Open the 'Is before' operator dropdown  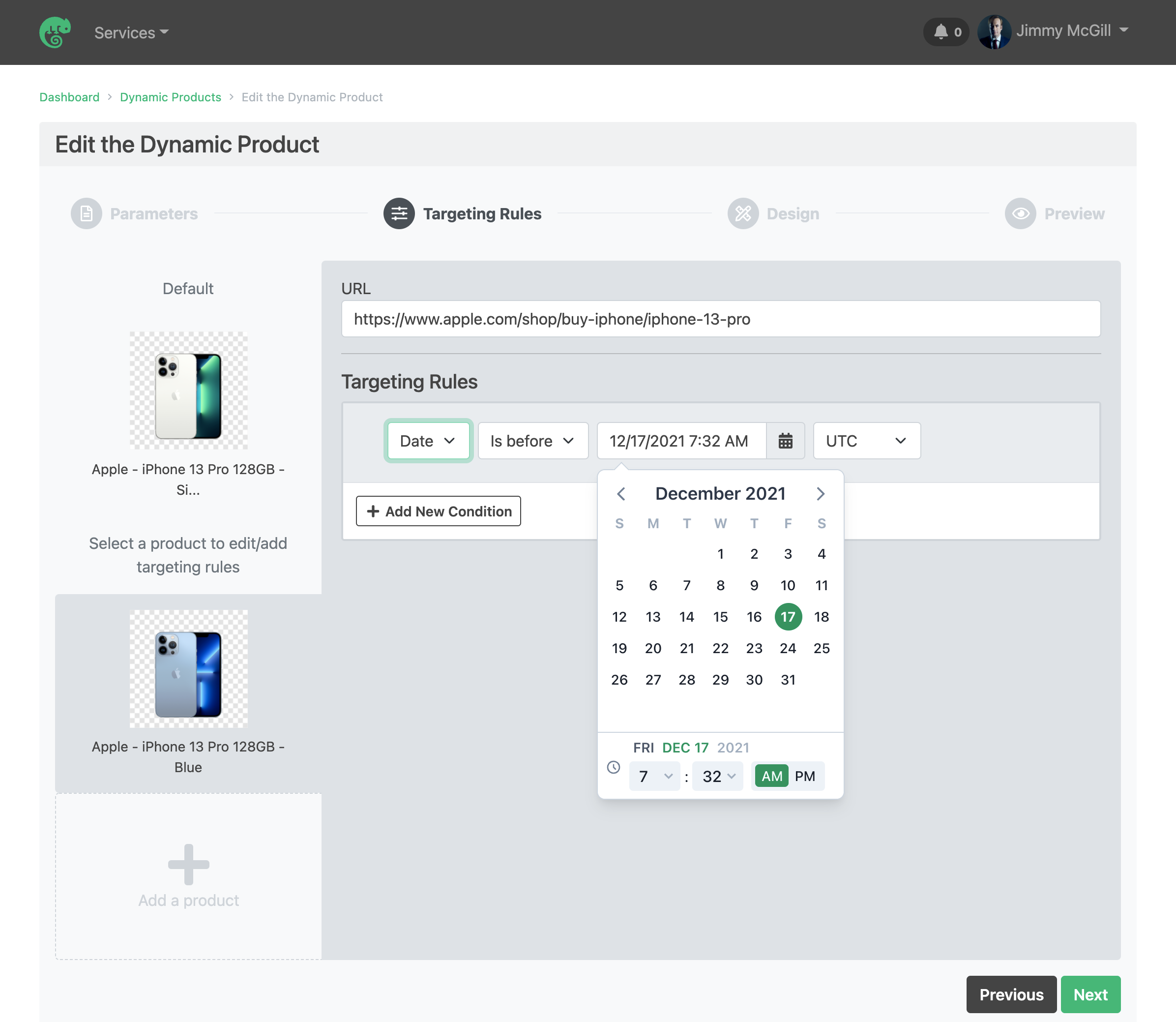tap(533, 441)
